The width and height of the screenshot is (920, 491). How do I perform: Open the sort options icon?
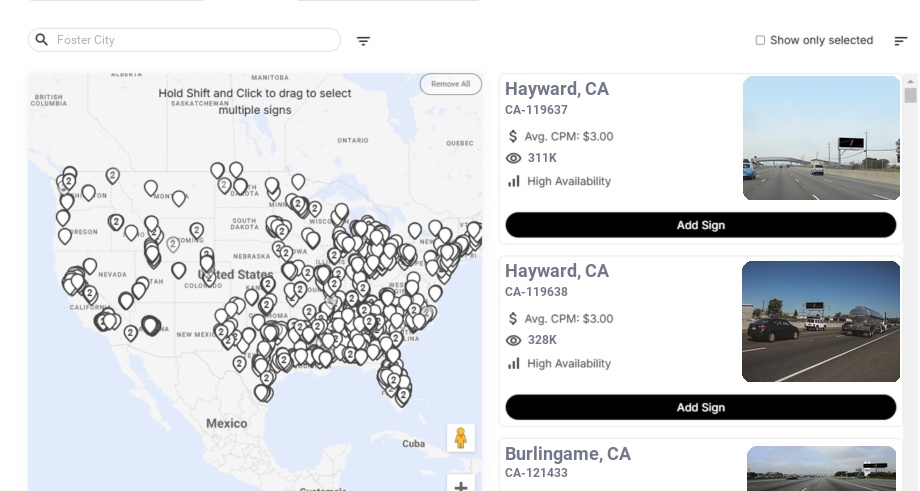[901, 41]
